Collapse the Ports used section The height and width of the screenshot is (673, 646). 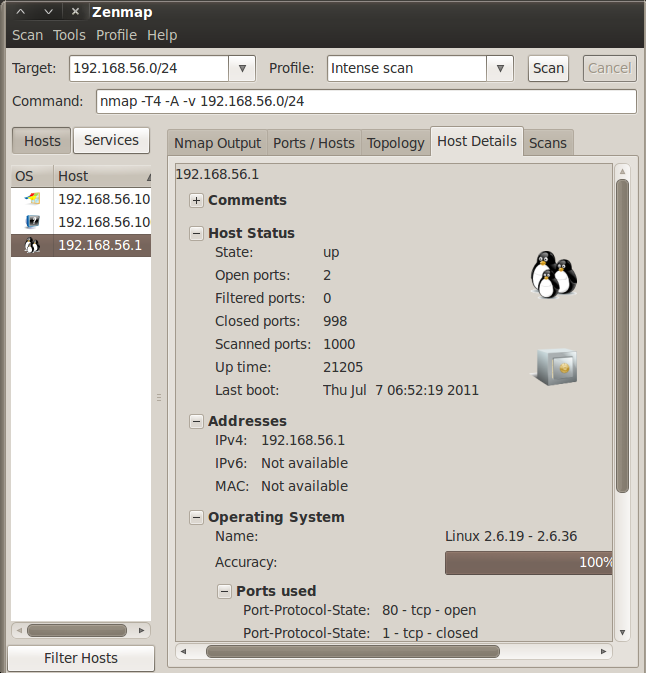tap(225, 592)
